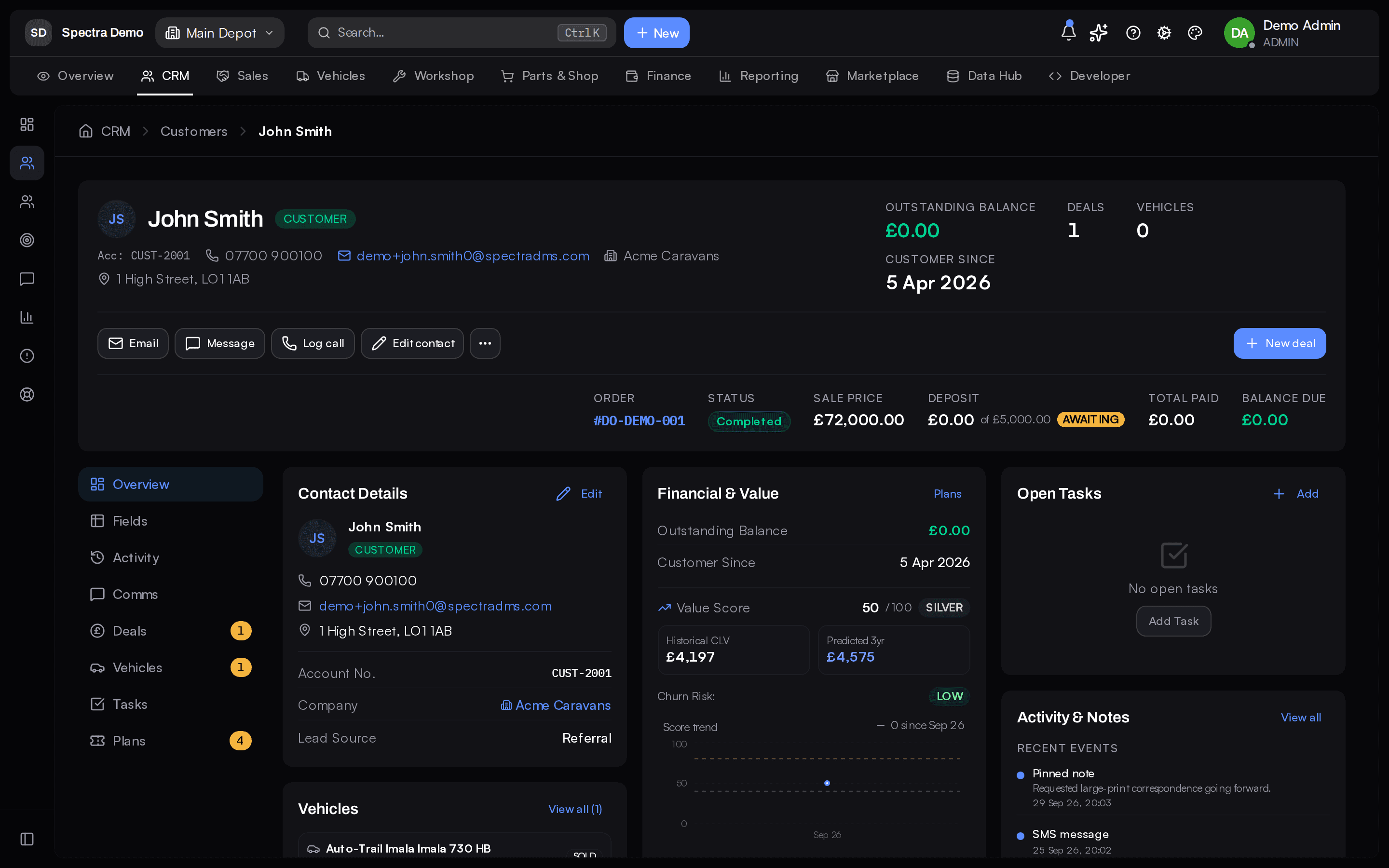Click the dashboard grid icon in left sidebar
Image resolution: width=1389 pixels, height=868 pixels.
point(27,124)
